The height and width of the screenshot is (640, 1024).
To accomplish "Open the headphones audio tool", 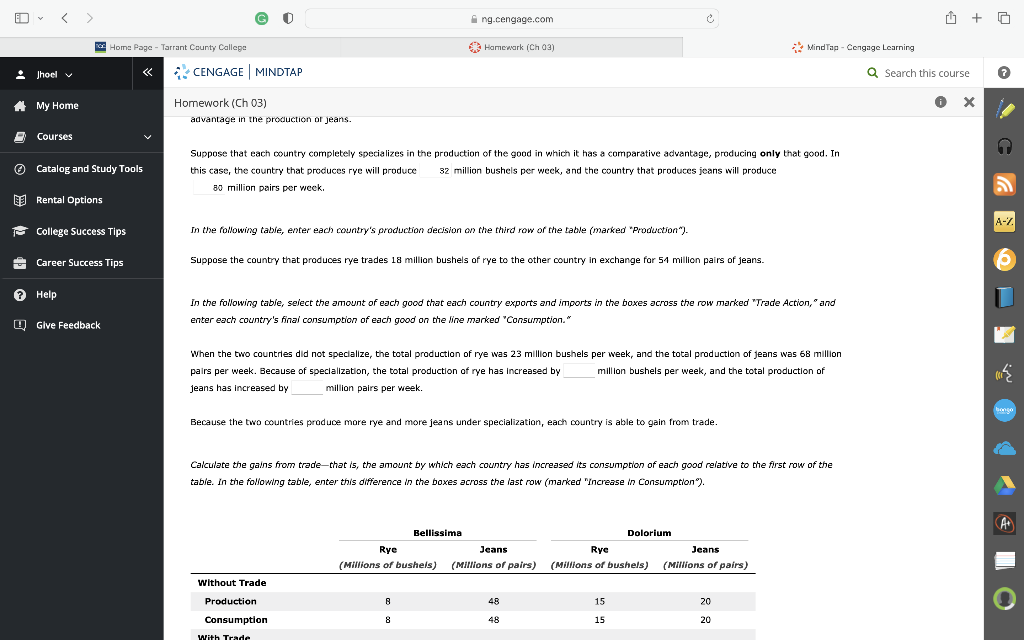I will click(1005, 146).
